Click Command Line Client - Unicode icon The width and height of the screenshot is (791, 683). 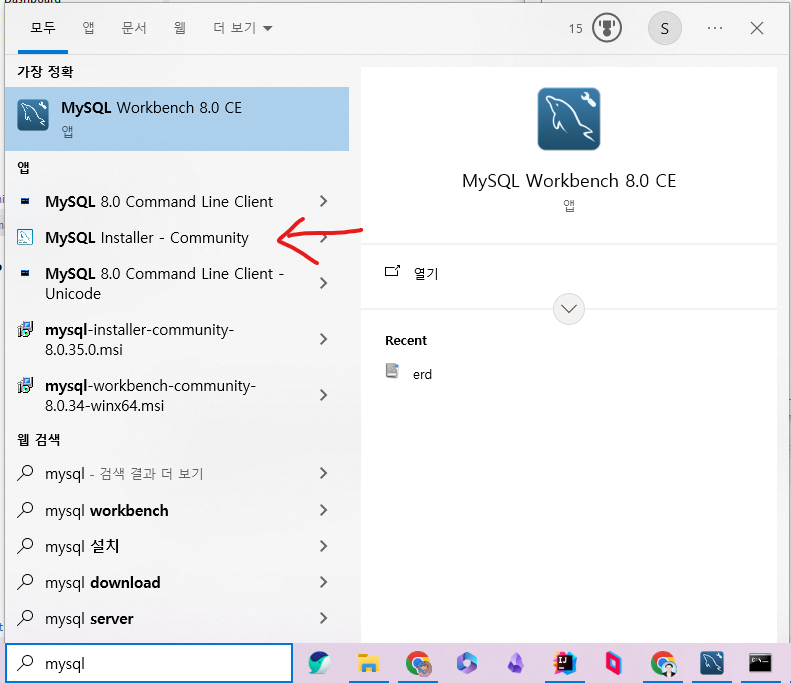pyautogui.click(x=25, y=273)
